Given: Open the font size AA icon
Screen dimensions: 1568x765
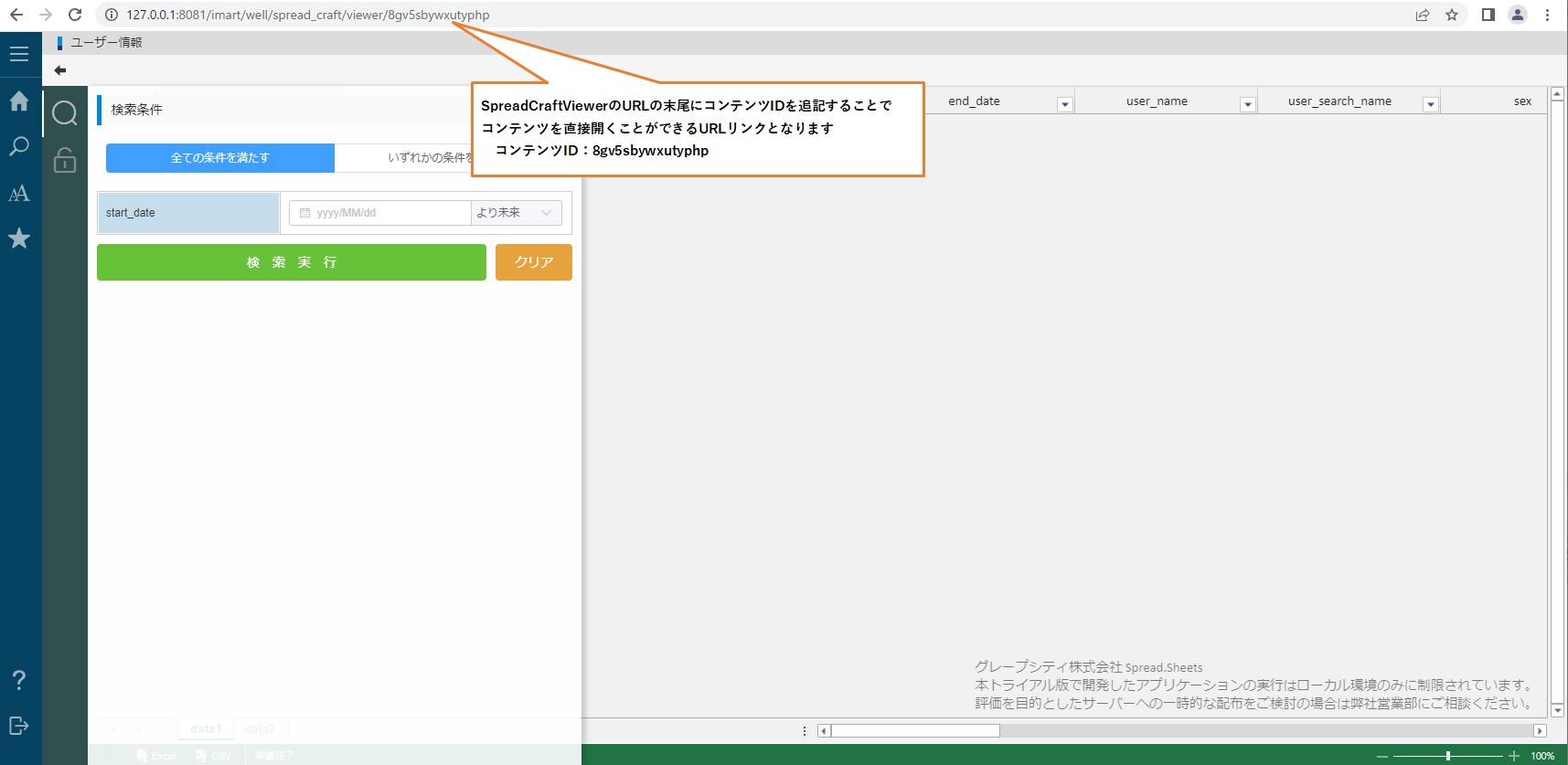Looking at the screenshot, I should click(x=19, y=193).
